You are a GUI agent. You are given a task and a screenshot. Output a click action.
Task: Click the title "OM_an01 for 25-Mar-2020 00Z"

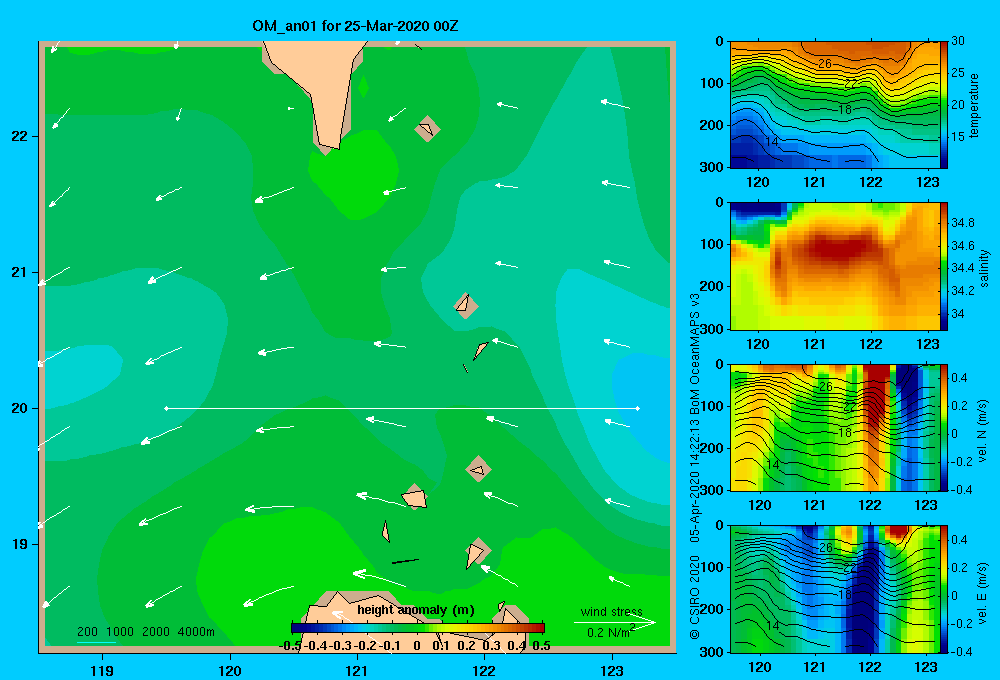click(x=355, y=26)
